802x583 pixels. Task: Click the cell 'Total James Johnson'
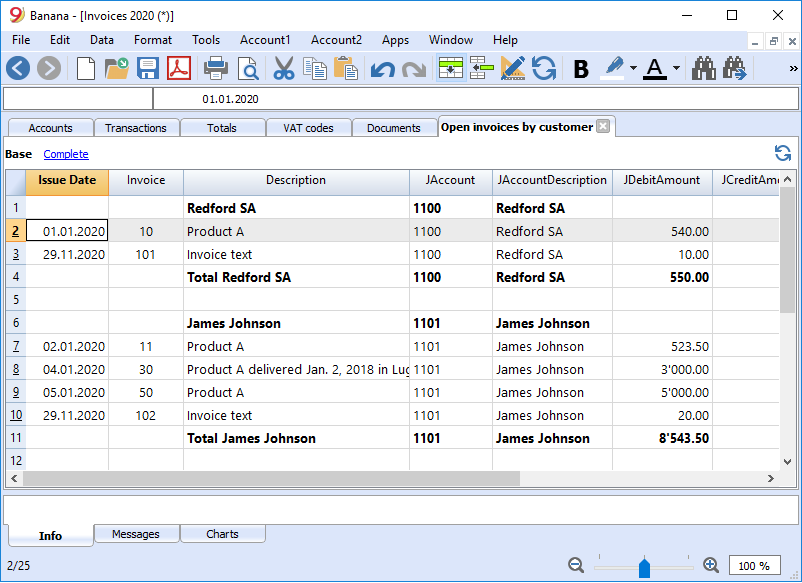point(296,438)
